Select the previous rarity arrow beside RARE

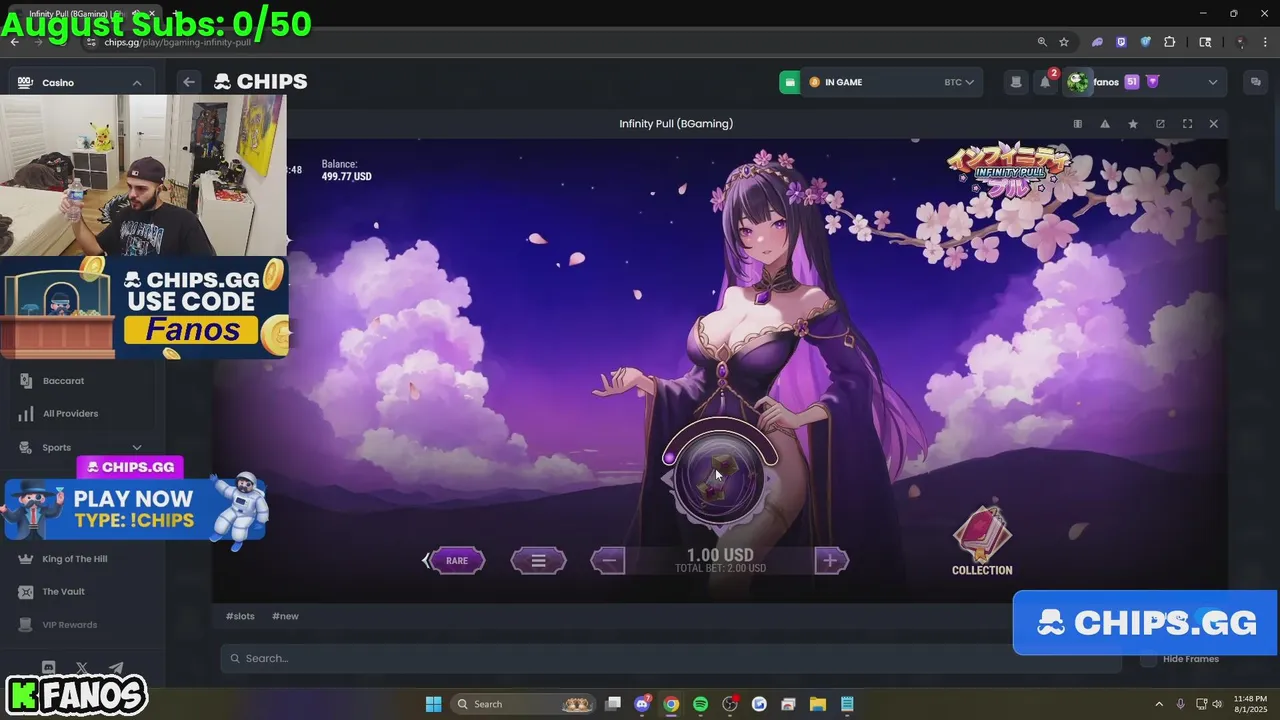coord(425,561)
